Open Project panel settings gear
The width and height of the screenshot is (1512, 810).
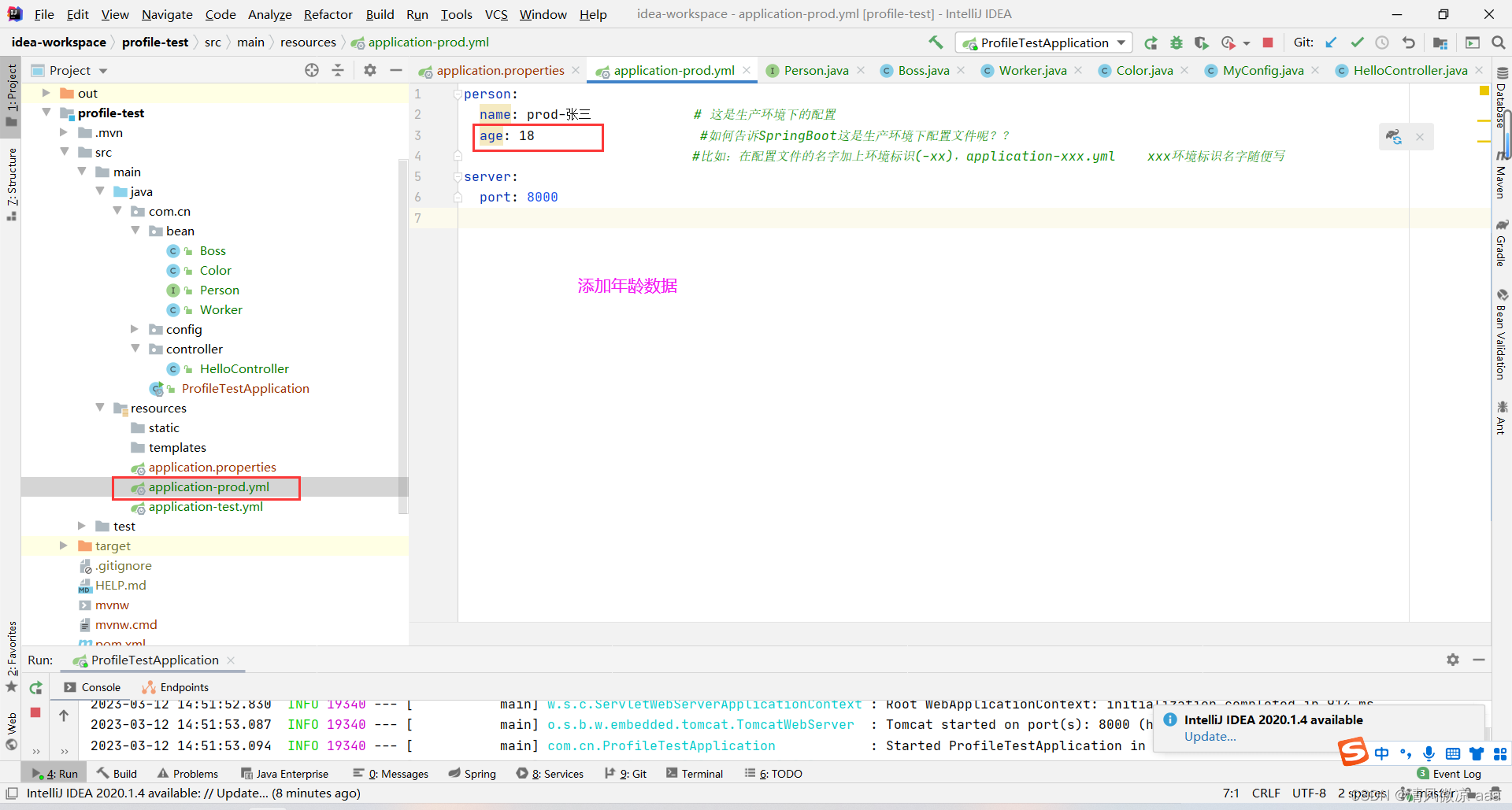click(x=370, y=70)
